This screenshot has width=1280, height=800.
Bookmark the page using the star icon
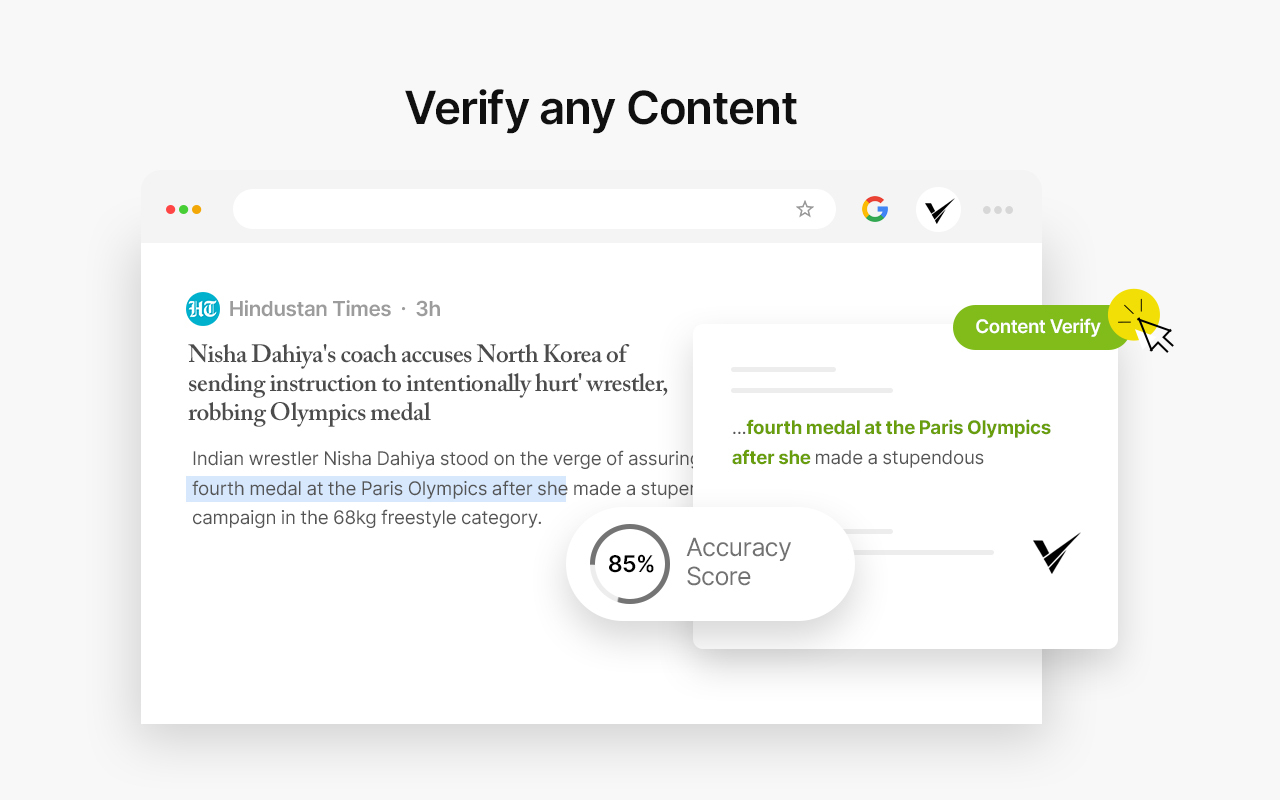point(804,209)
